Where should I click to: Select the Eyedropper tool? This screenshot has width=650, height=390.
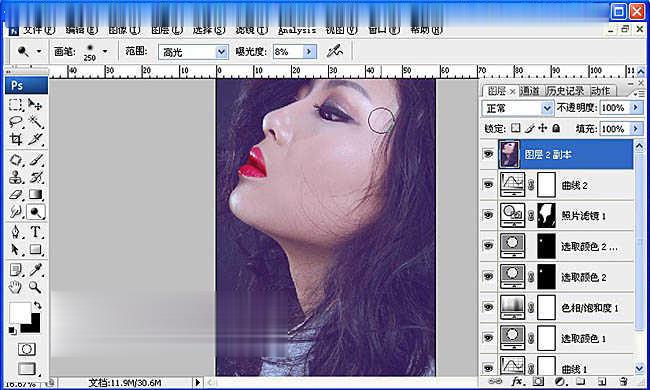pyautogui.click(x=36, y=270)
